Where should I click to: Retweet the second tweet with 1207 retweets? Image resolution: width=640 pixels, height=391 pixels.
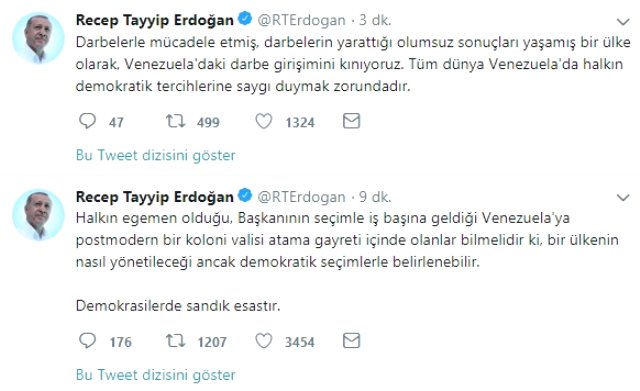click(x=176, y=341)
